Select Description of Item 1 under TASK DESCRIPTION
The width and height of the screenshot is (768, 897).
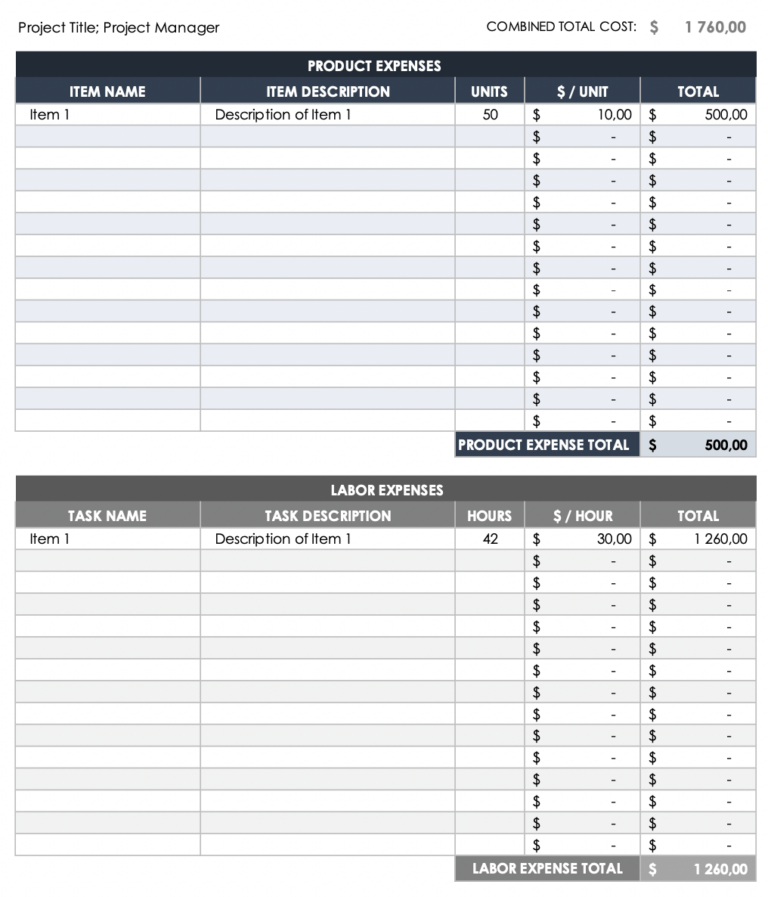(283, 539)
